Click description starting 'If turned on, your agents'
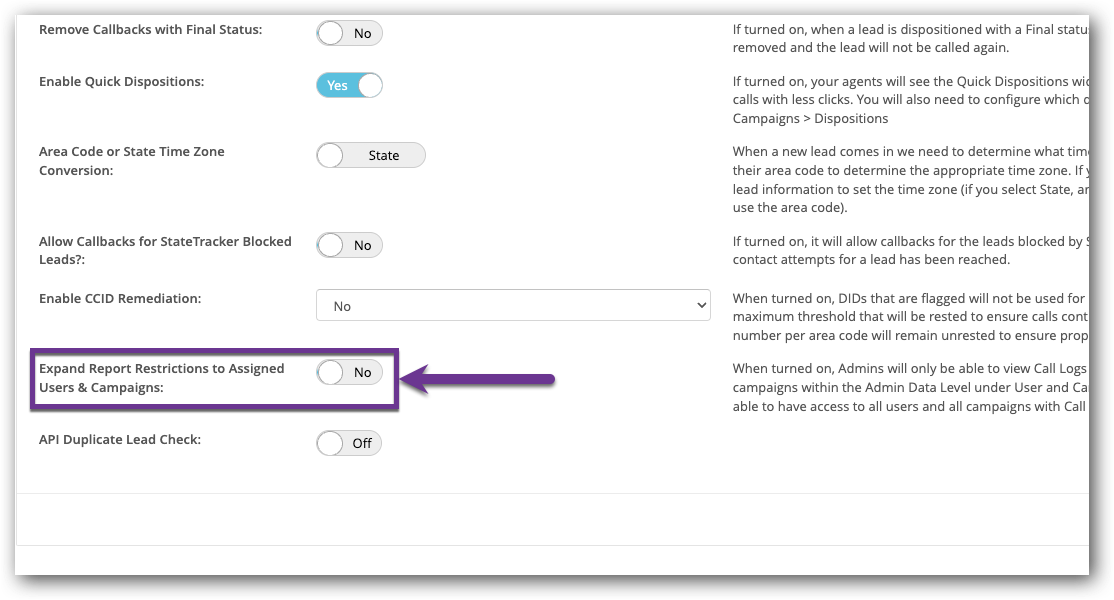1114x600 pixels. (x=911, y=100)
